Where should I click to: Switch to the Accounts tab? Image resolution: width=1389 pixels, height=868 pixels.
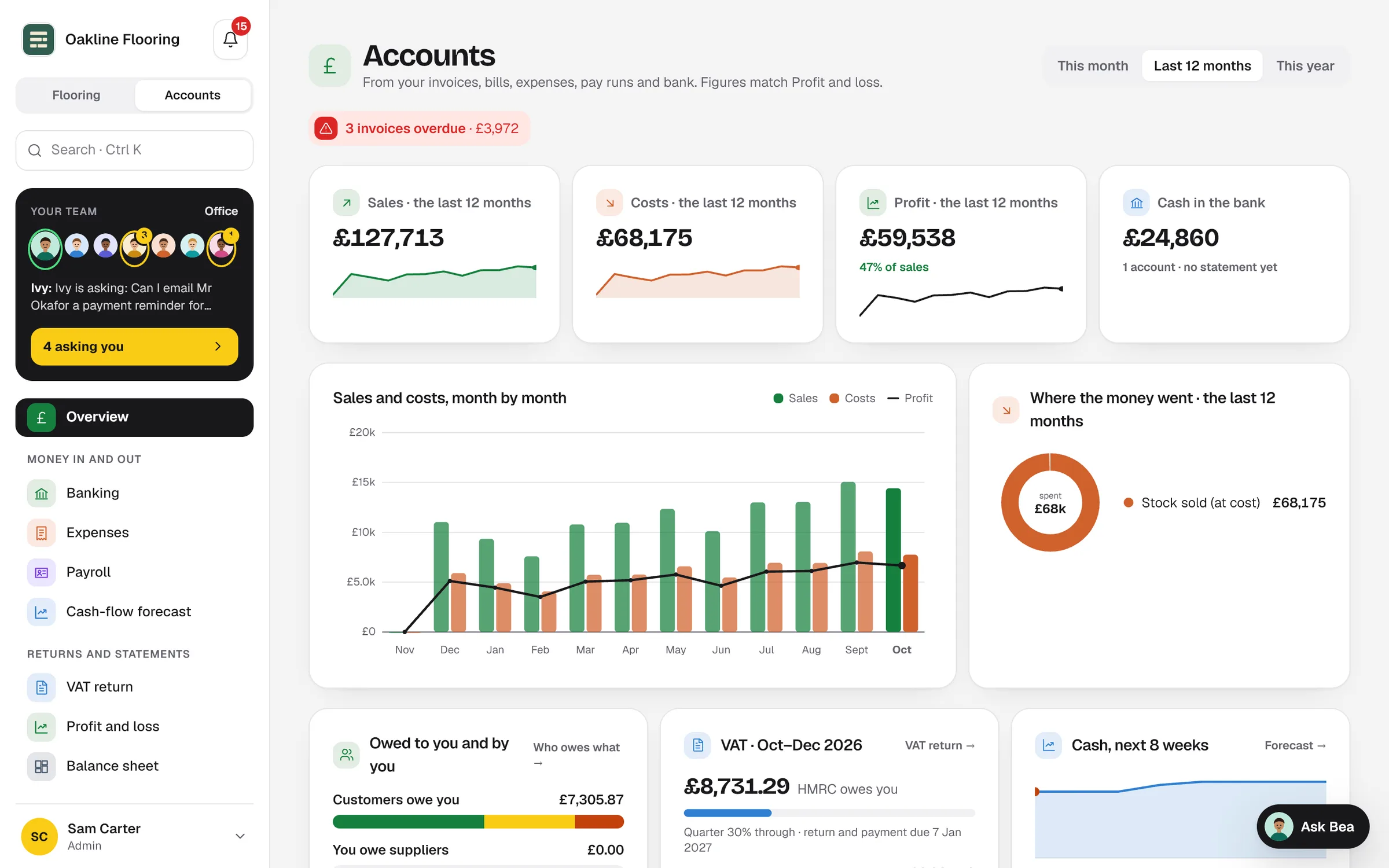[193, 95]
